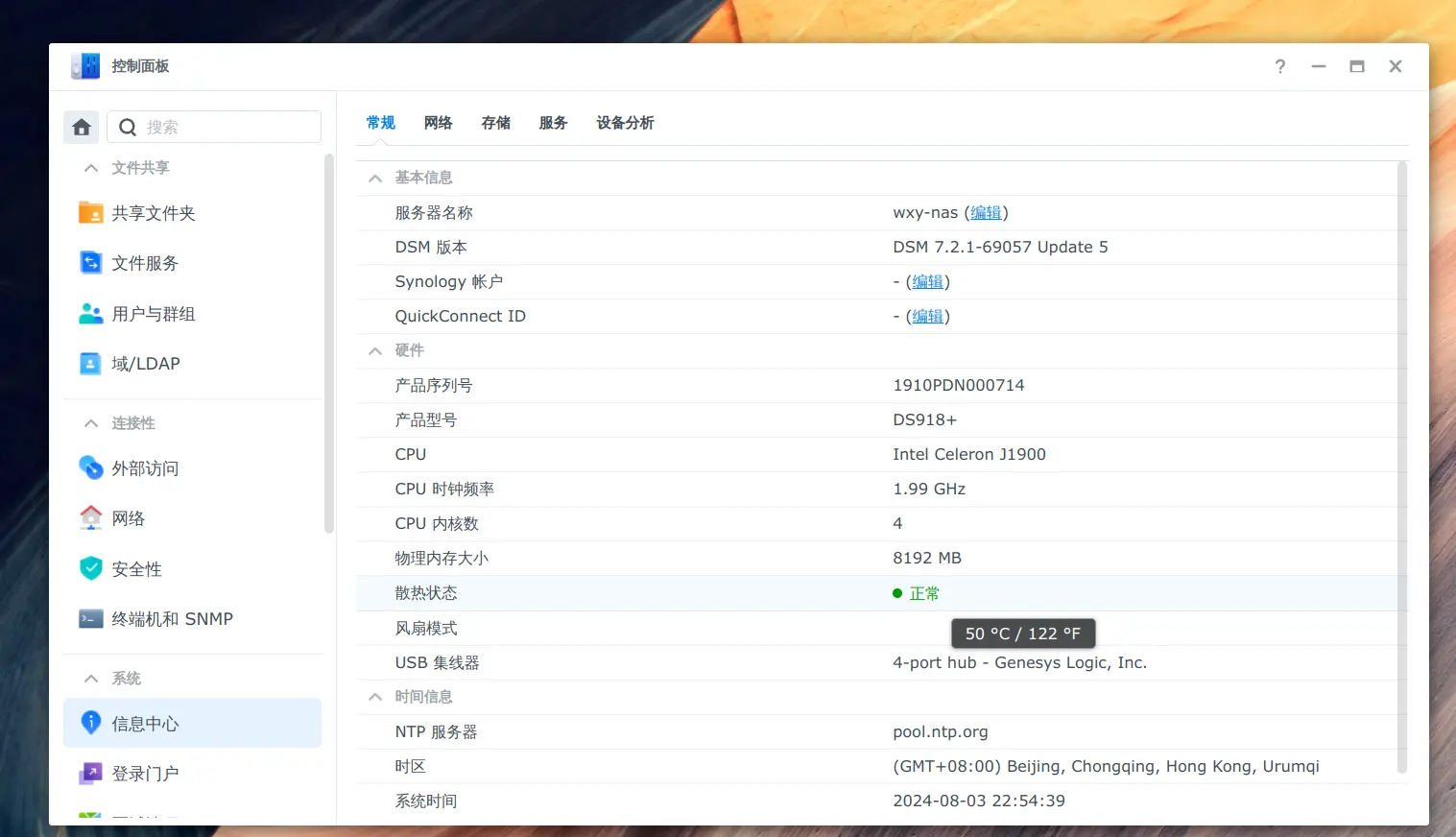
Task: Select User & Group (用户与群组) icon
Action: pyautogui.click(x=90, y=314)
